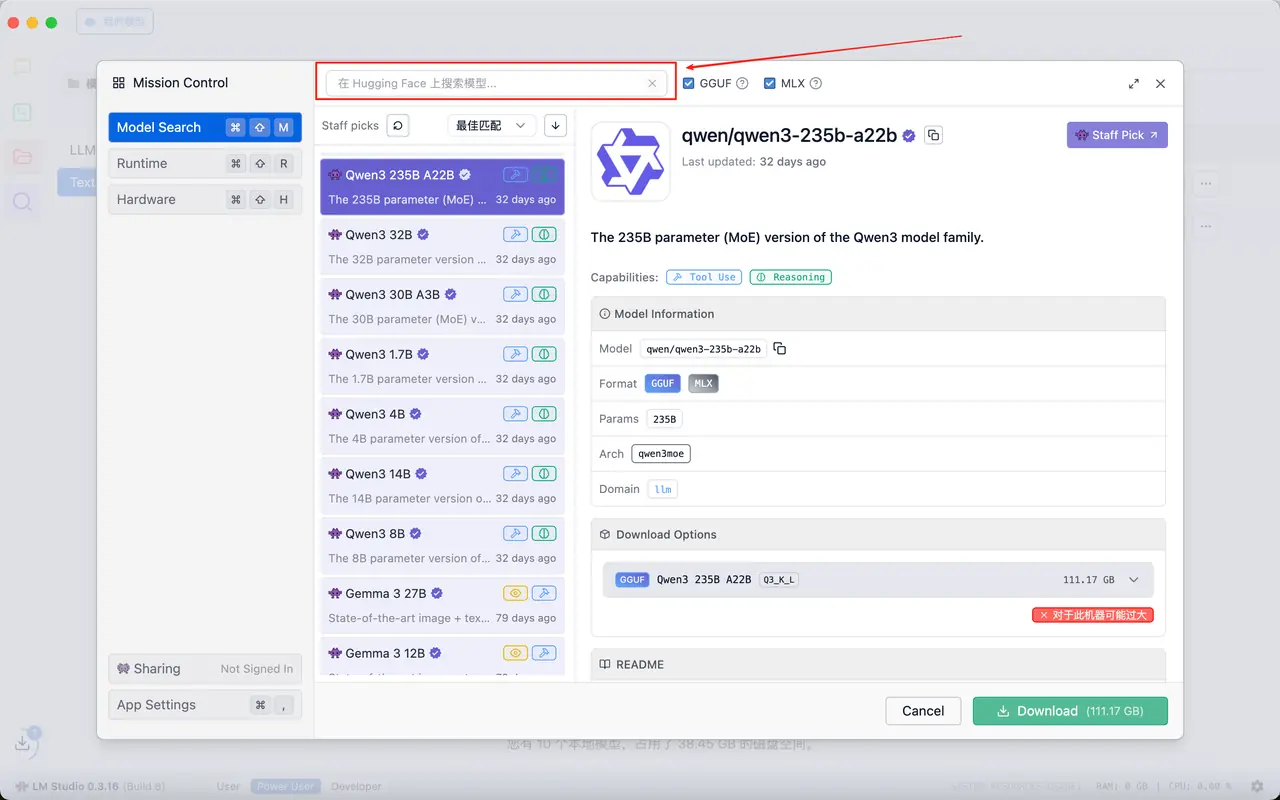The width and height of the screenshot is (1280, 800).
Task: Switch to the Hardware tab
Action: 205,199
